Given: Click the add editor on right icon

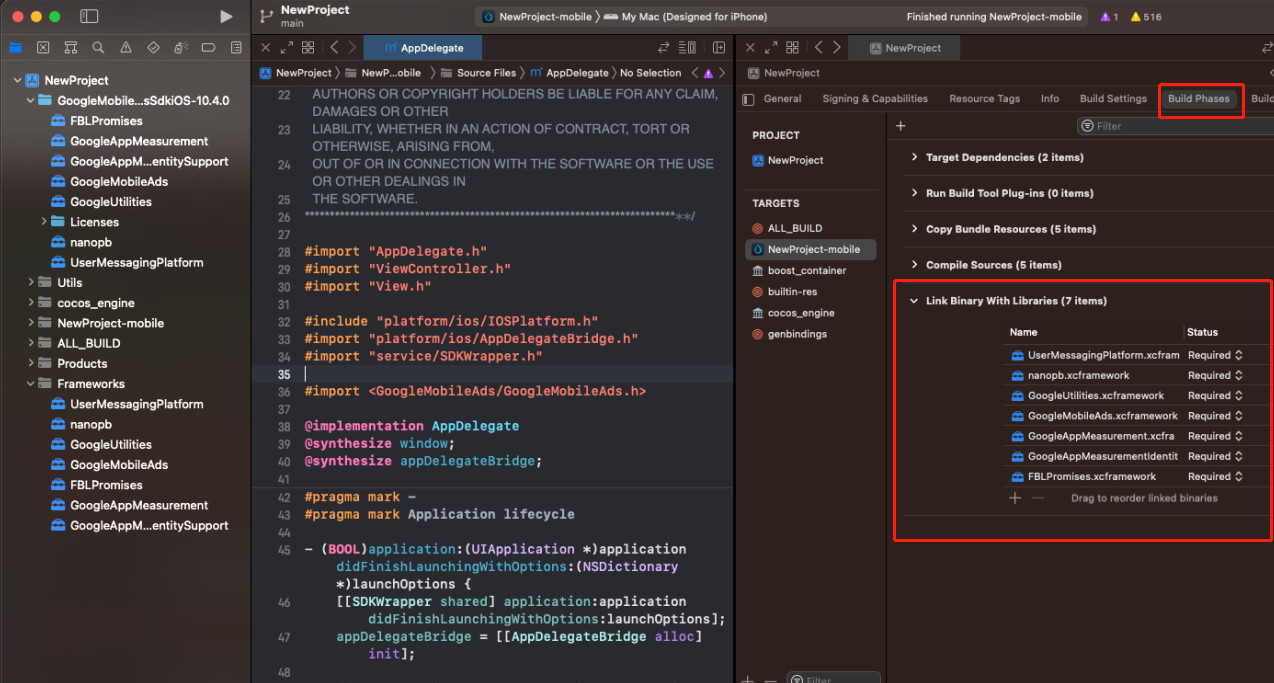Looking at the screenshot, I should [719, 47].
